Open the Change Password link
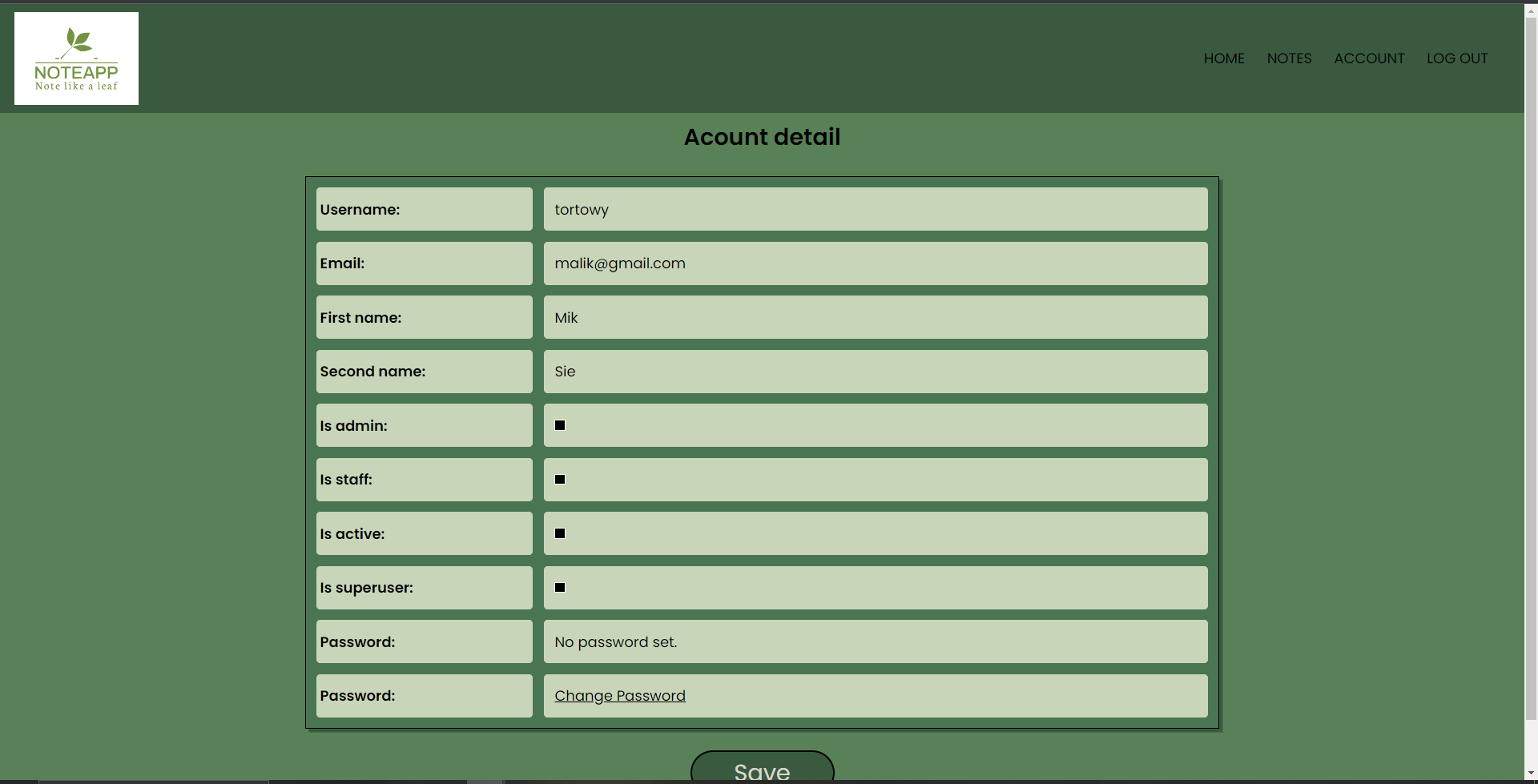Screen dimensions: 1538x784 pos(619,695)
